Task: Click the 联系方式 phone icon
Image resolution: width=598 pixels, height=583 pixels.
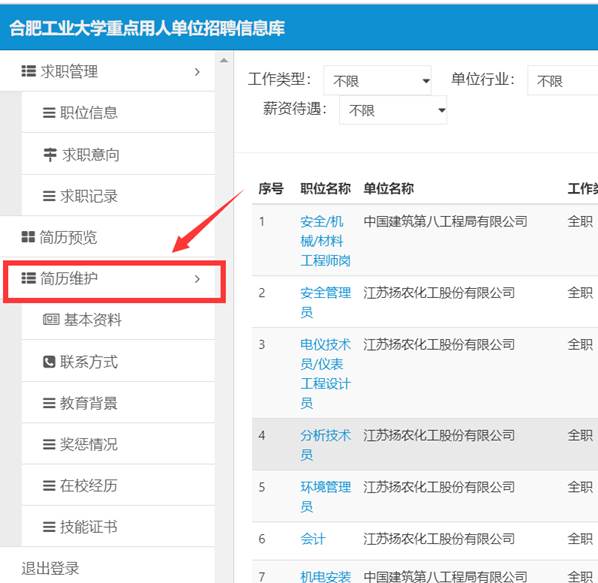Action: click(x=49, y=361)
